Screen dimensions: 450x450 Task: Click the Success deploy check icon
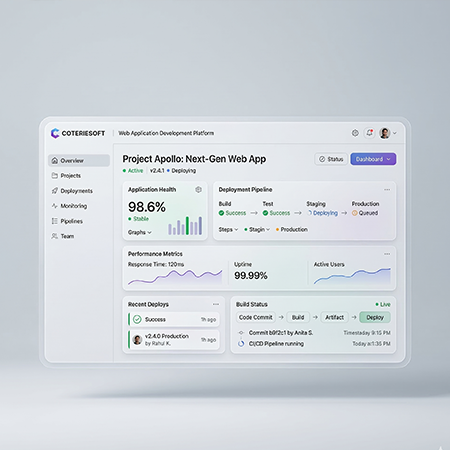pyautogui.click(x=137, y=319)
